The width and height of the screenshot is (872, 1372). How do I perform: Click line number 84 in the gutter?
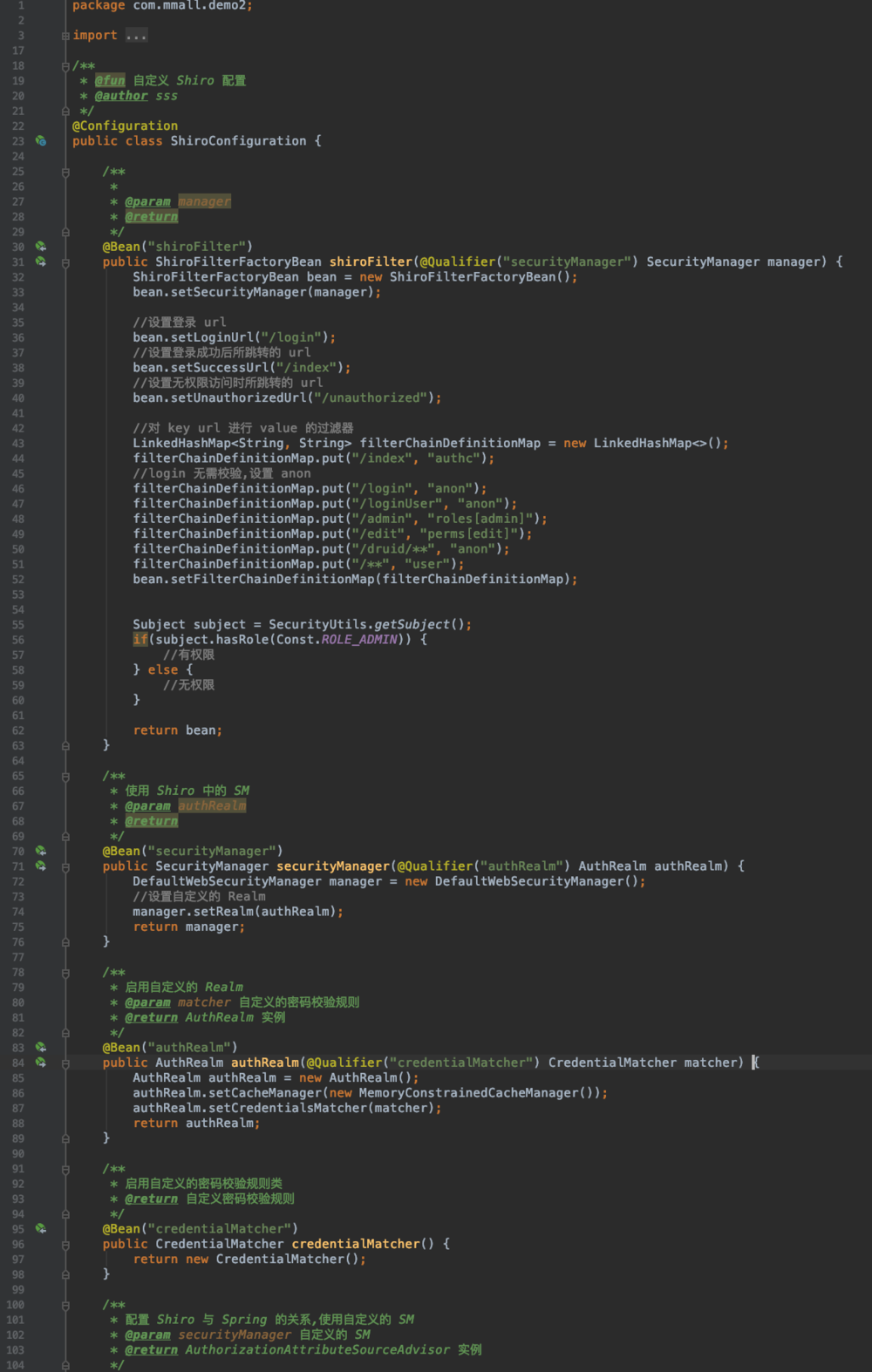point(17,1063)
